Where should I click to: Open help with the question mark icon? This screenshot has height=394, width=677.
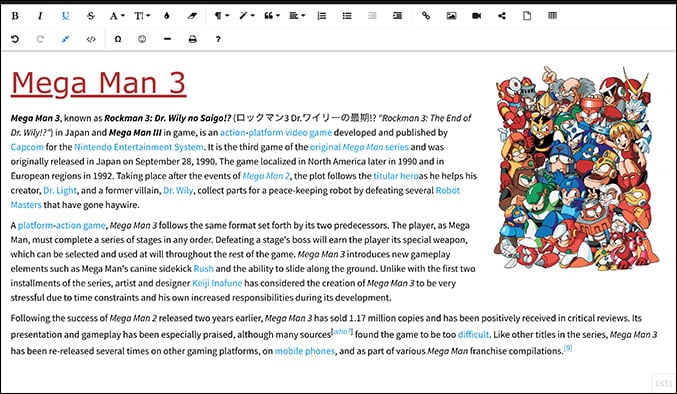pos(218,39)
